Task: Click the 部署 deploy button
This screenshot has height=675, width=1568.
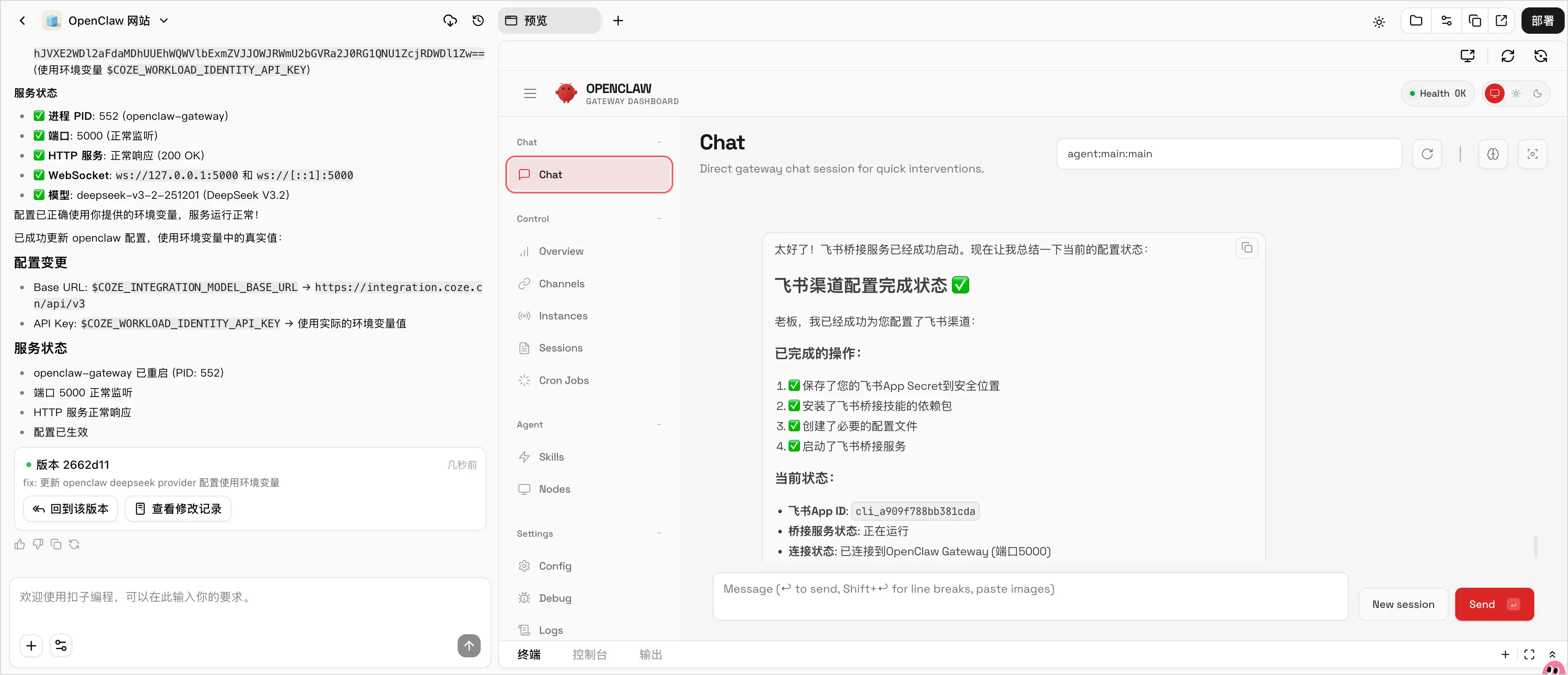Action: (1542, 21)
